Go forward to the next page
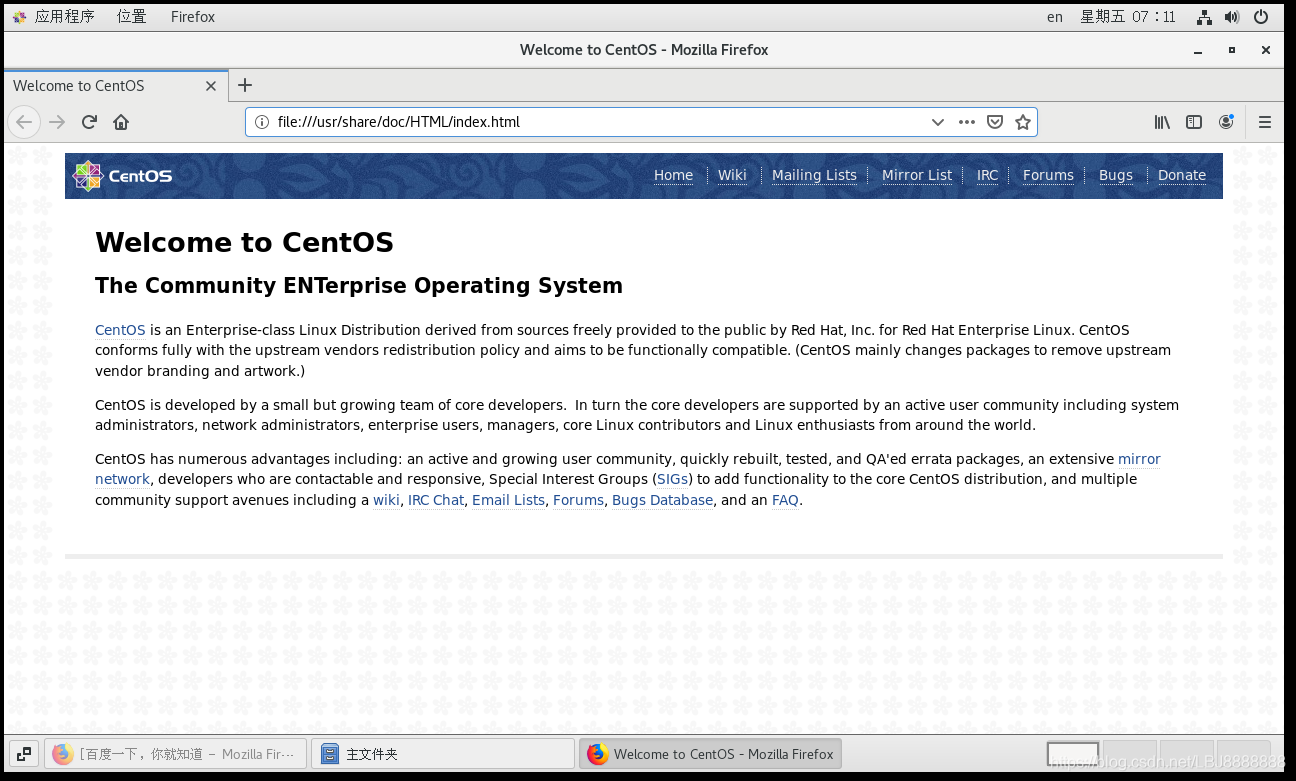This screenshot has height=781, width=1296. [x=57, y=122]
